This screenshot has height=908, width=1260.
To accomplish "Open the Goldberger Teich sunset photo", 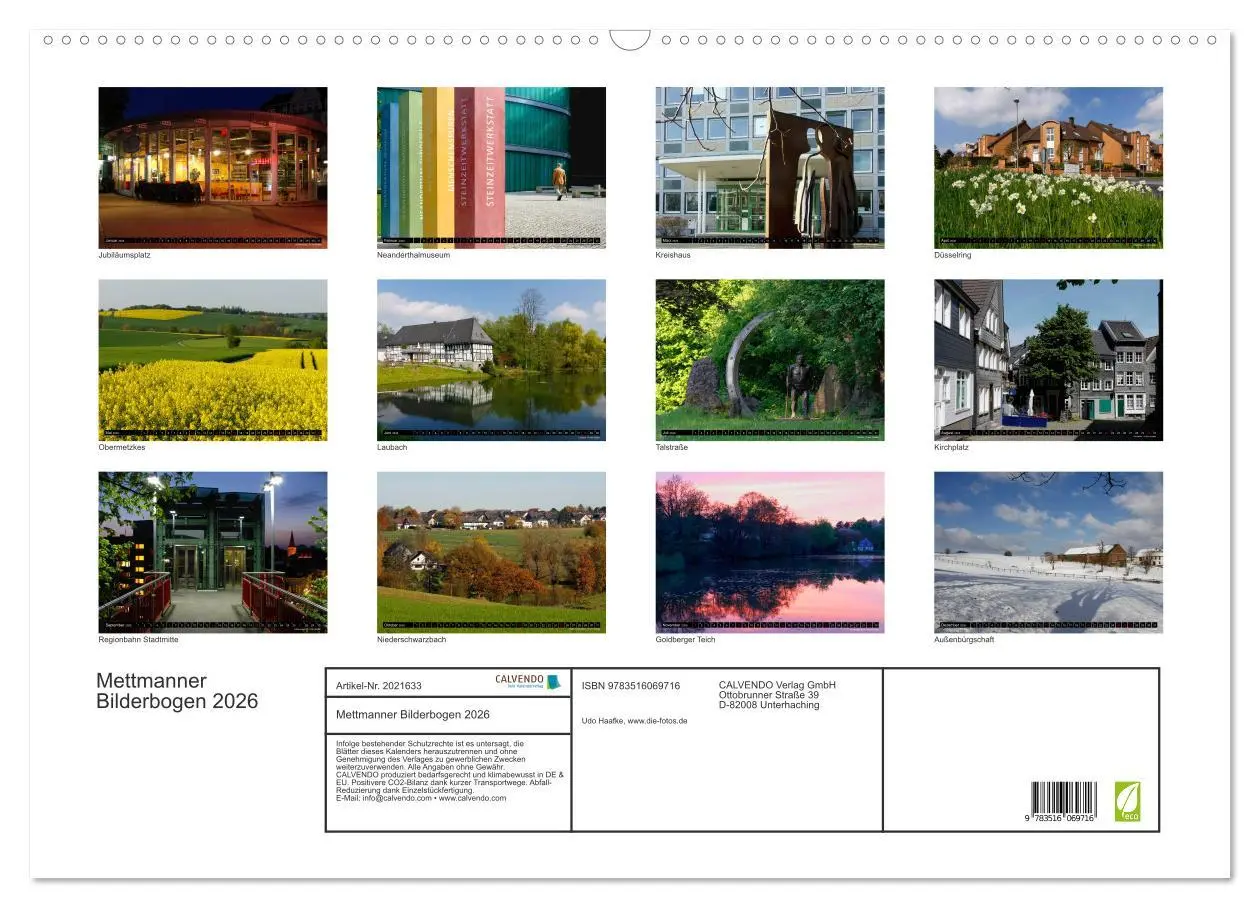I will (x=770, y=552).
